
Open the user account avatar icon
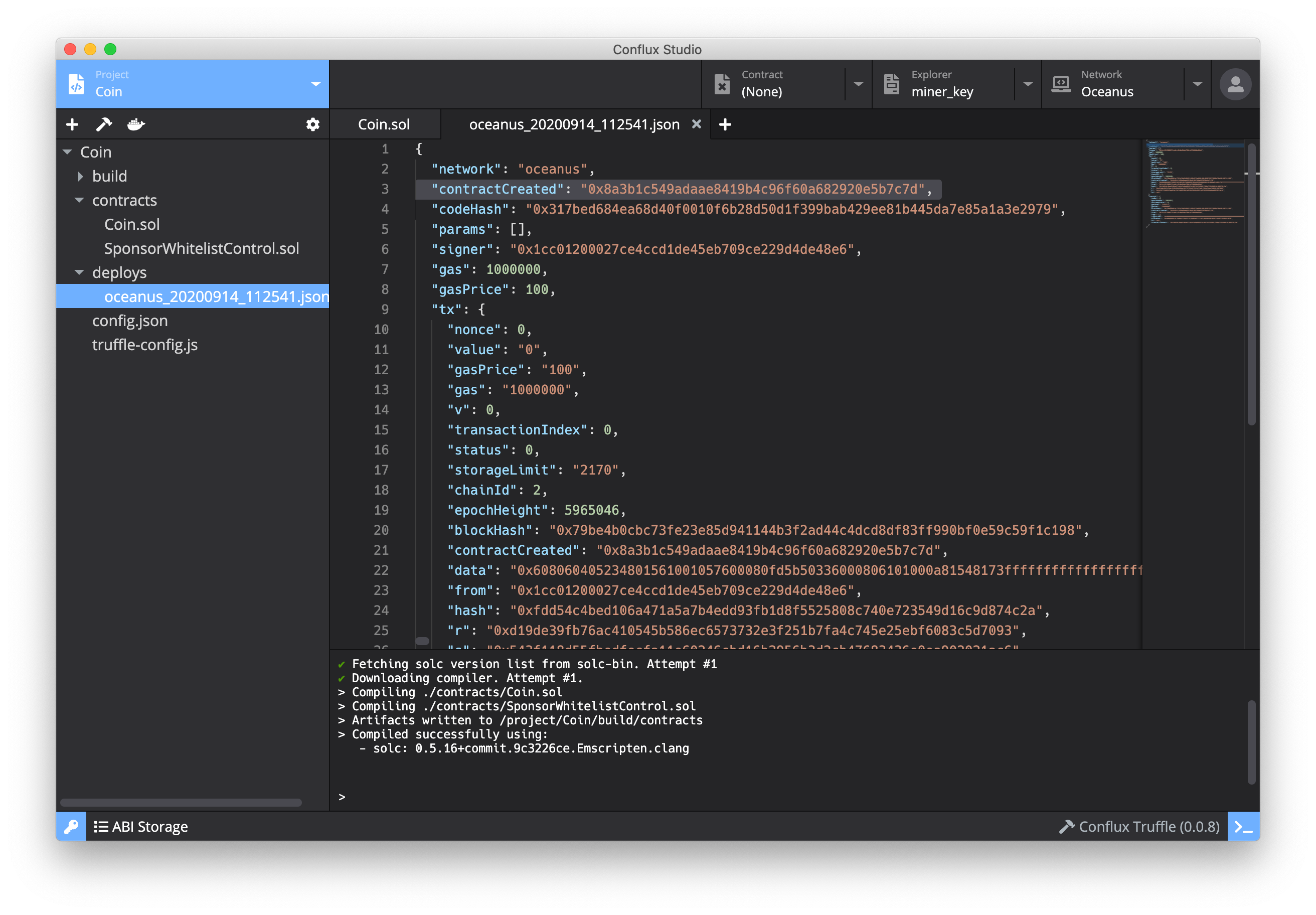[x=1235, y=84]
